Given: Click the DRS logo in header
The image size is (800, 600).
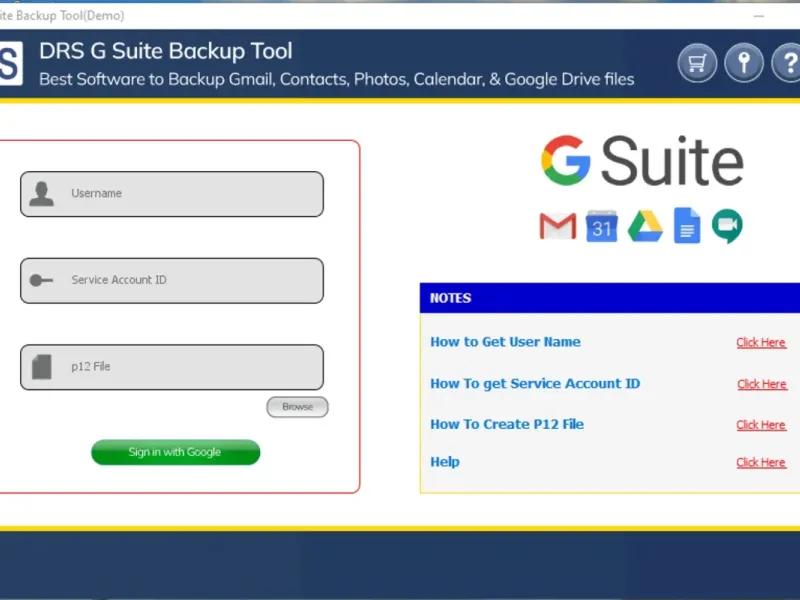Looking at the screenshot, I should click(11, 63).
